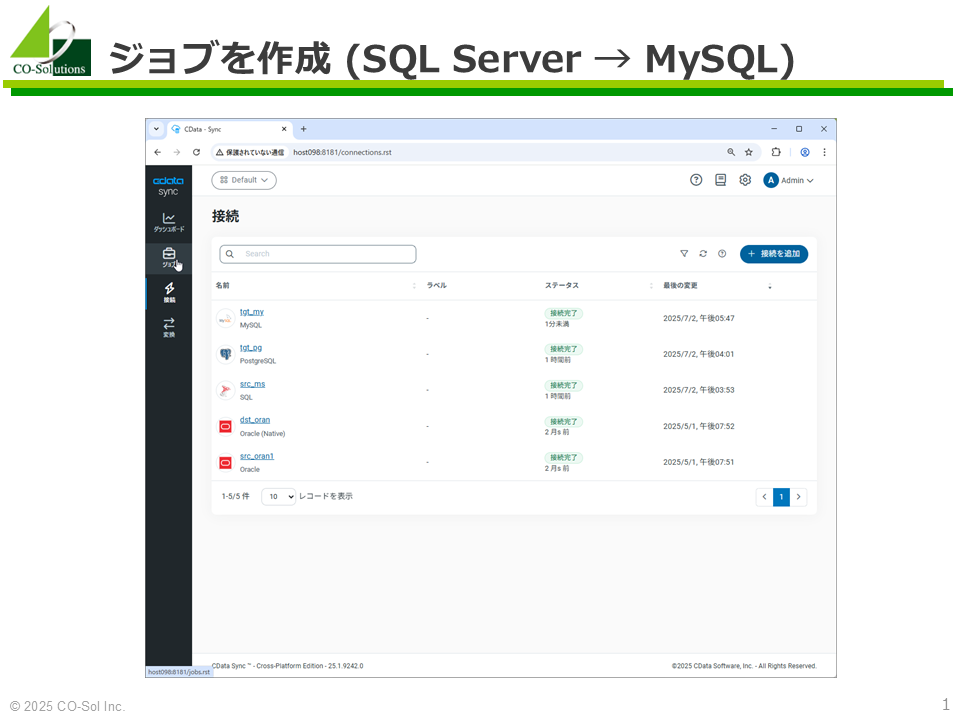Select page 1 in pagination
960x720 pixels.
point(781,497)
